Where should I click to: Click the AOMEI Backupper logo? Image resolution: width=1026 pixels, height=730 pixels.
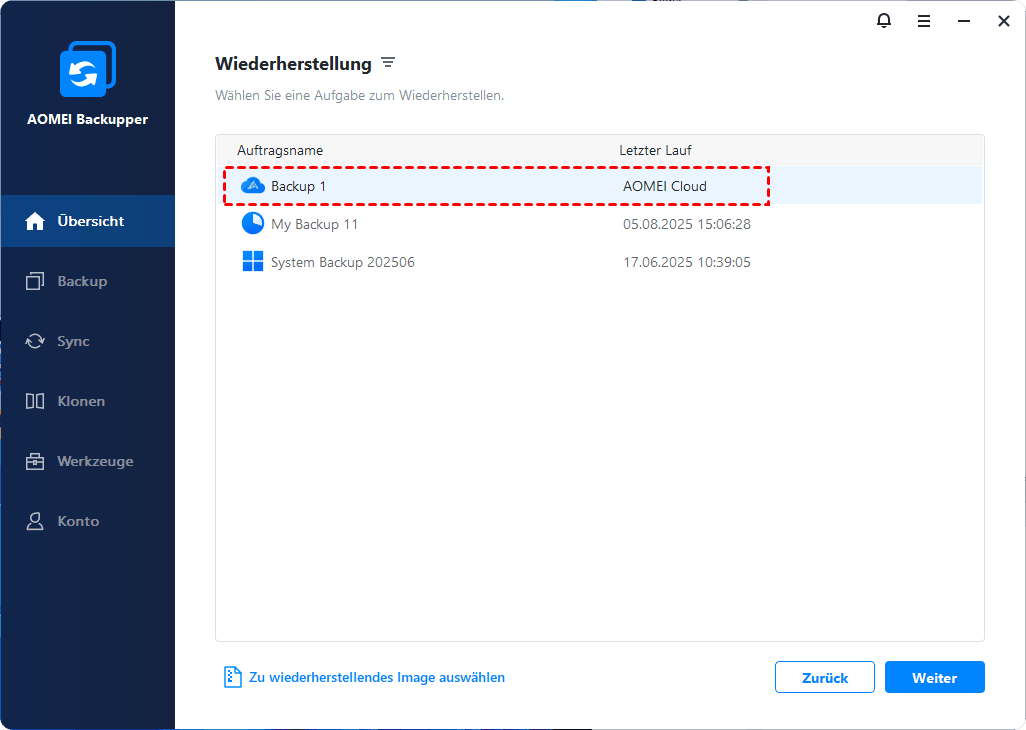(x=88, y=69)
